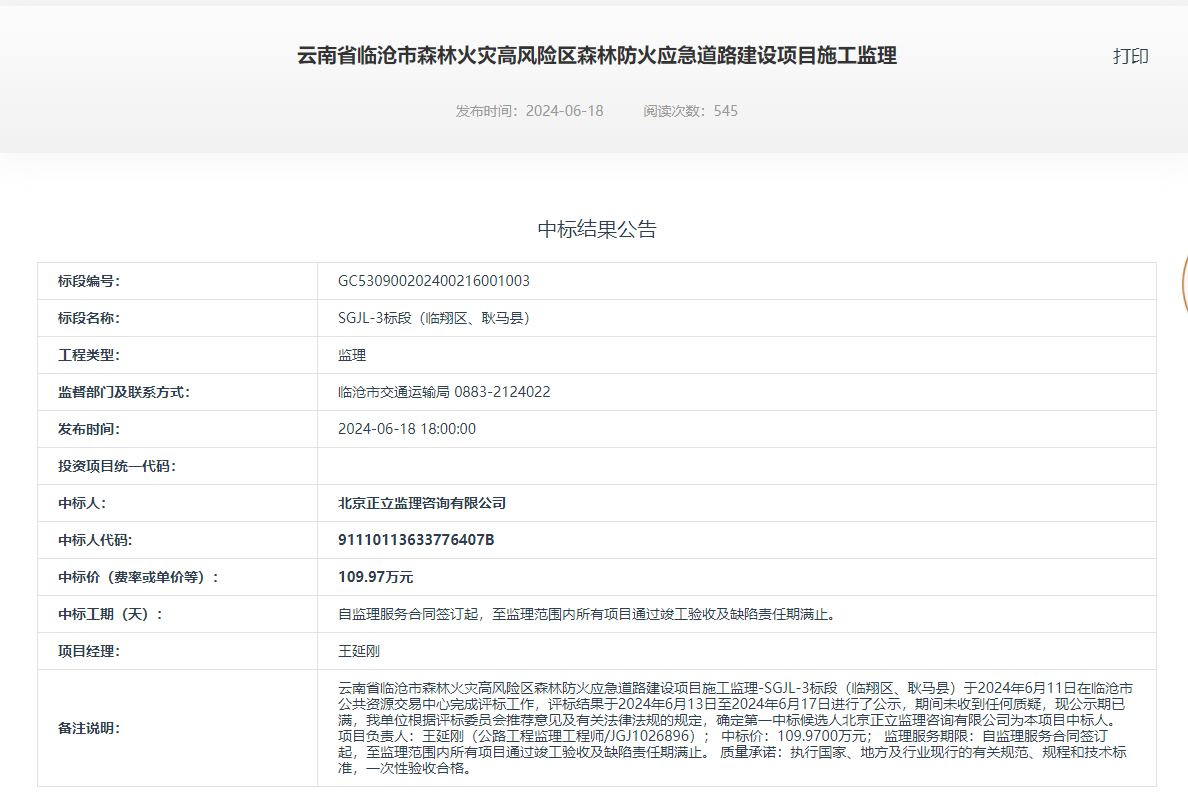Click the 标段编号 row label
This screenshot has width=1188, height=811.
[x=88, y=281]
